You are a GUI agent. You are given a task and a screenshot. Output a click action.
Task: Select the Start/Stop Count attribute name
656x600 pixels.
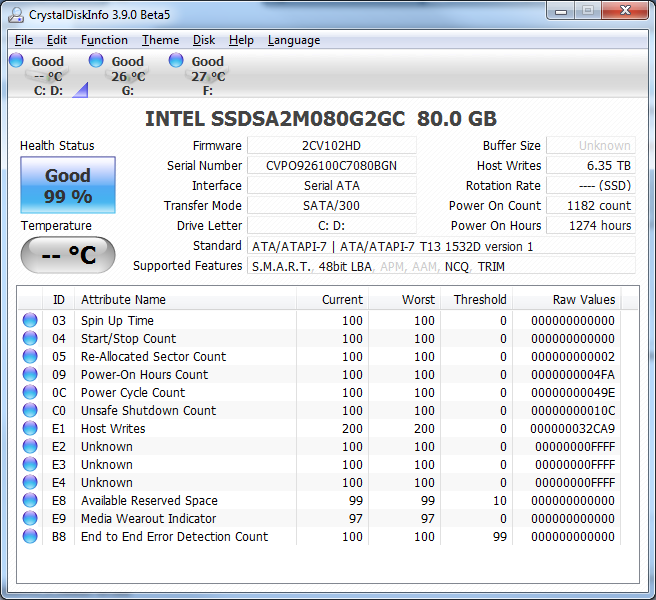(x=128, y=338)
